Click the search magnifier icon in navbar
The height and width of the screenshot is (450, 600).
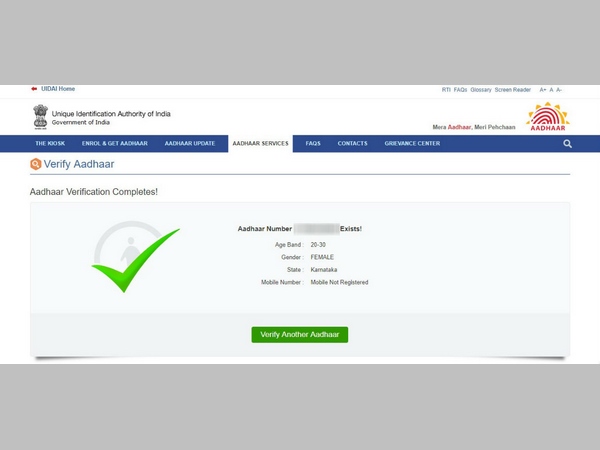[567, 144]
